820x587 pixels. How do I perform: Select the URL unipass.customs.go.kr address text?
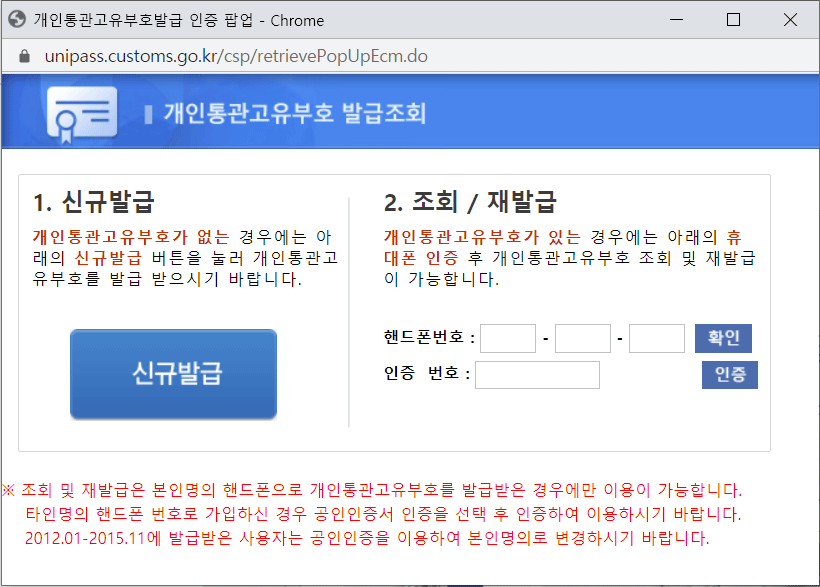(x=236, y=56)
